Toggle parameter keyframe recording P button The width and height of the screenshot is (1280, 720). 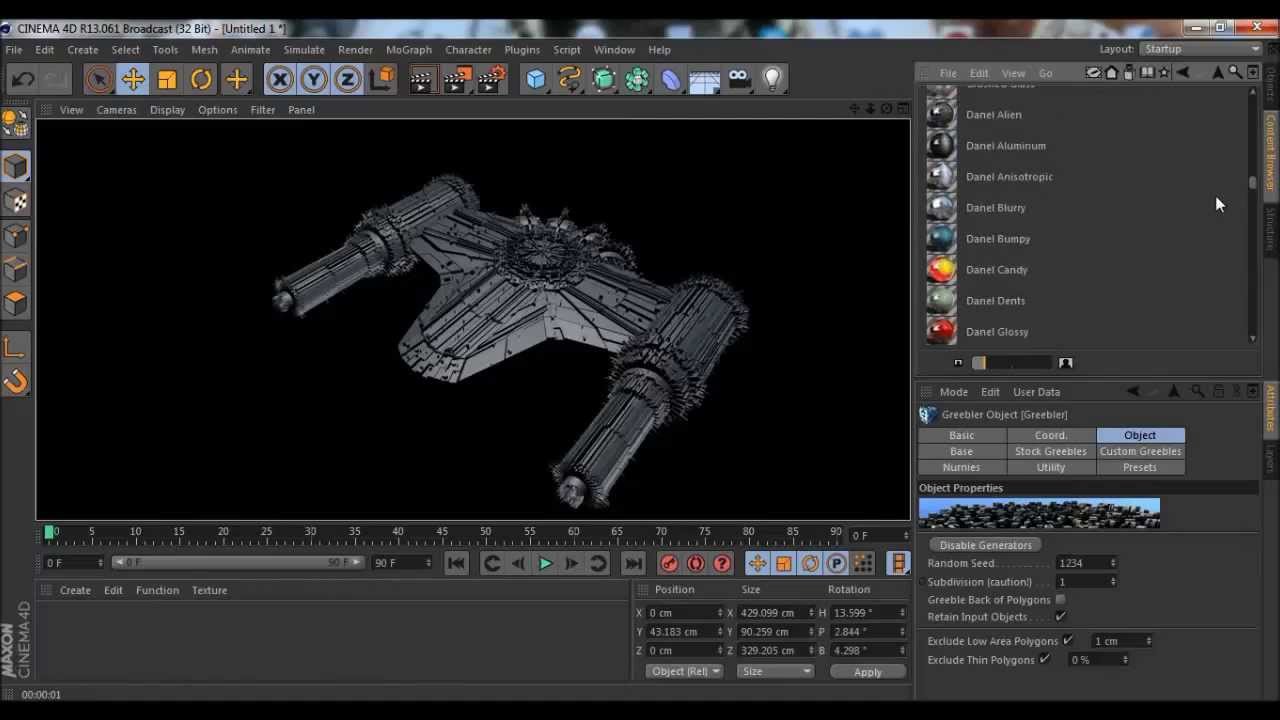[x=836, y=563]
